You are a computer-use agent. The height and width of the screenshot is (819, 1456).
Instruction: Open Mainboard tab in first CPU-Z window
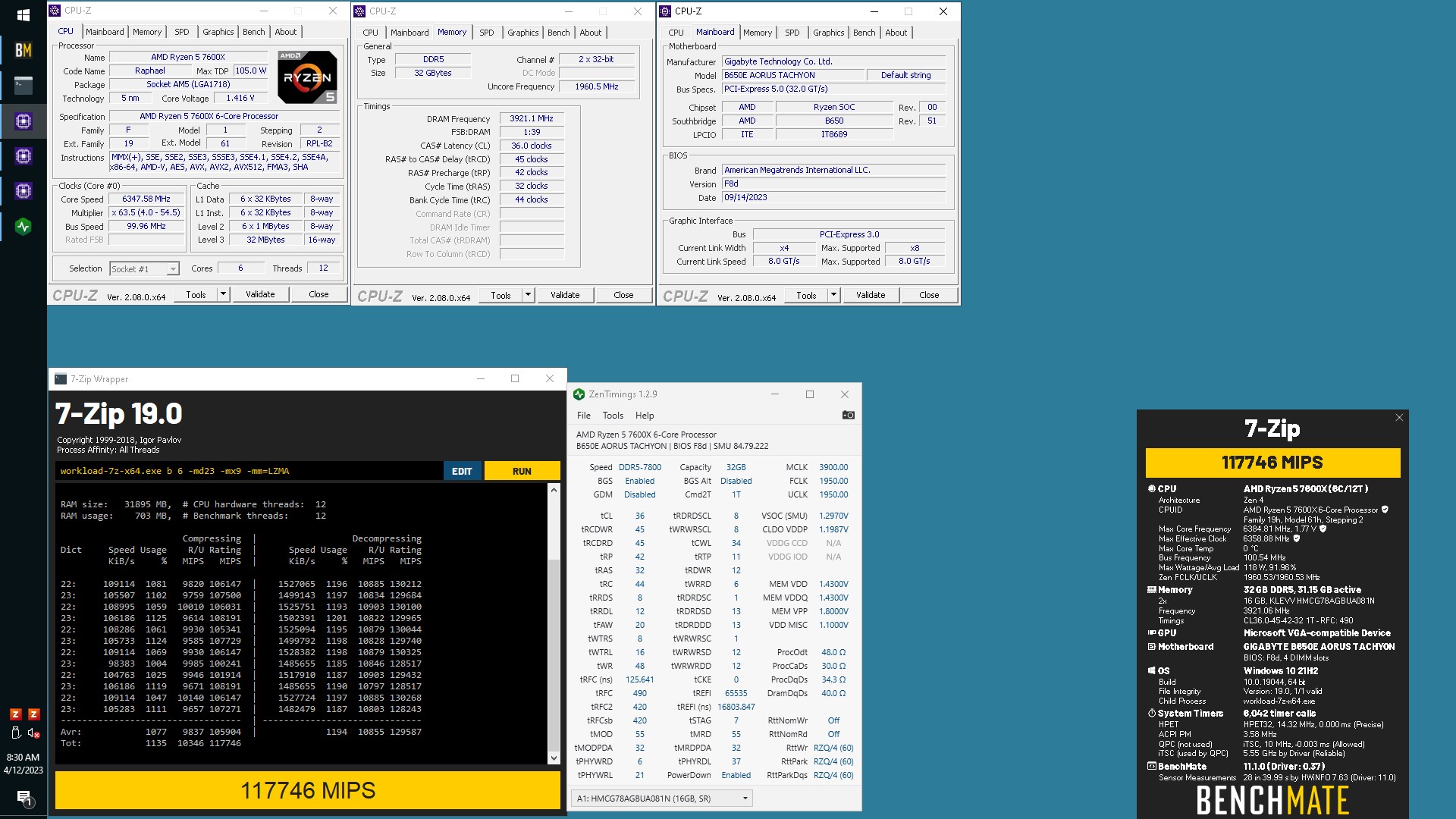click(105, 32)
